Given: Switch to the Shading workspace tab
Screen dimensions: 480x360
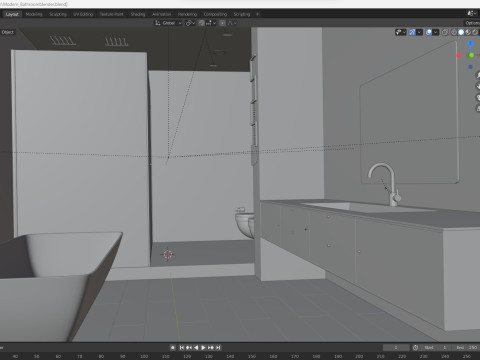Looking at the screenshot, I should pos(138,14).
